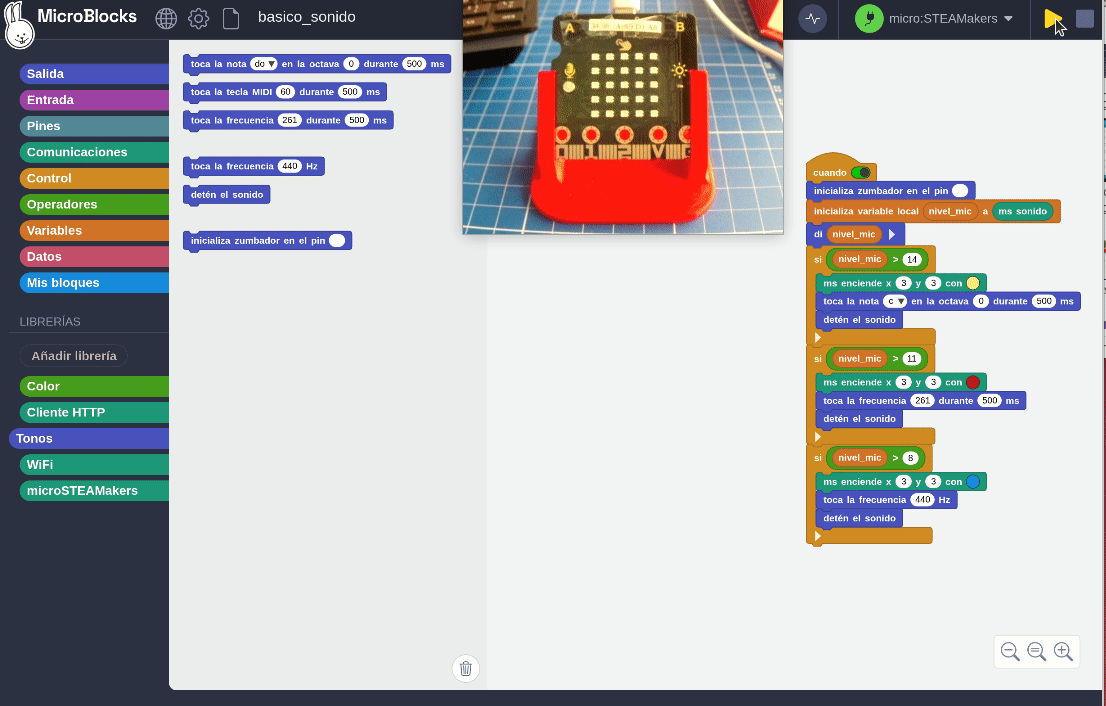The height and width of the screenshot is (706, 1106).
Task: Click the blue color swatch in script
Action: pos(973,482)
